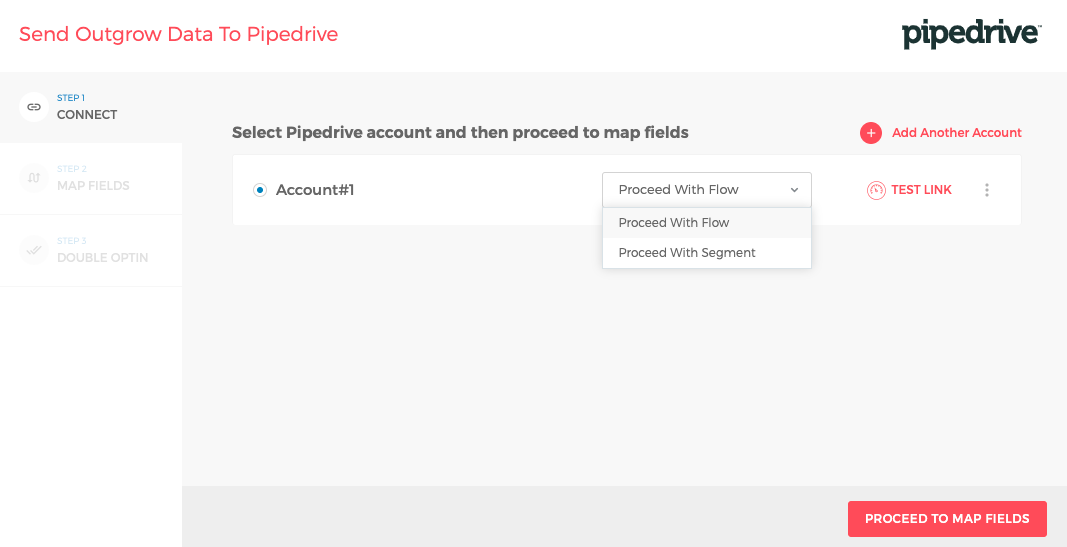Click the Test Link gauge icon
Image resolution: width=1067 pixels, height=547 pixels.
(876, 190)
